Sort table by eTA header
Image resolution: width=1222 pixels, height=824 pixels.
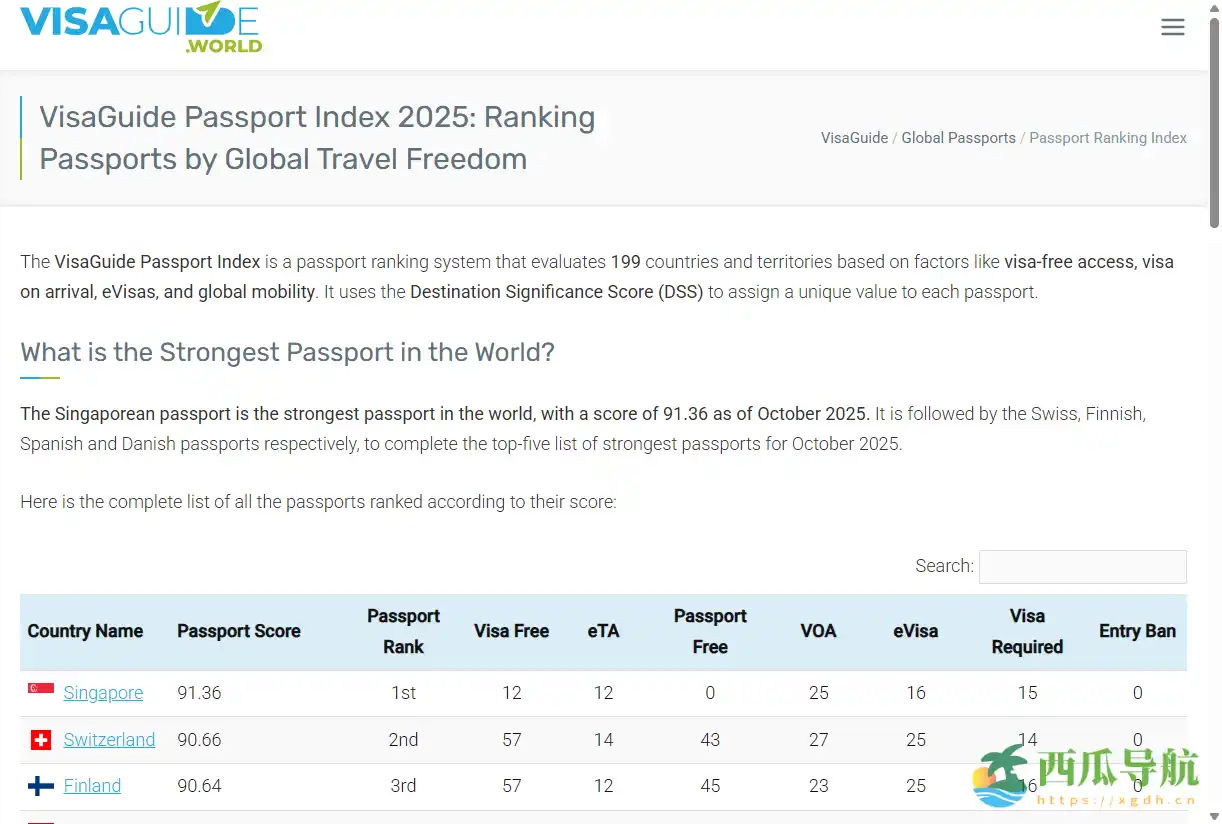603,631
